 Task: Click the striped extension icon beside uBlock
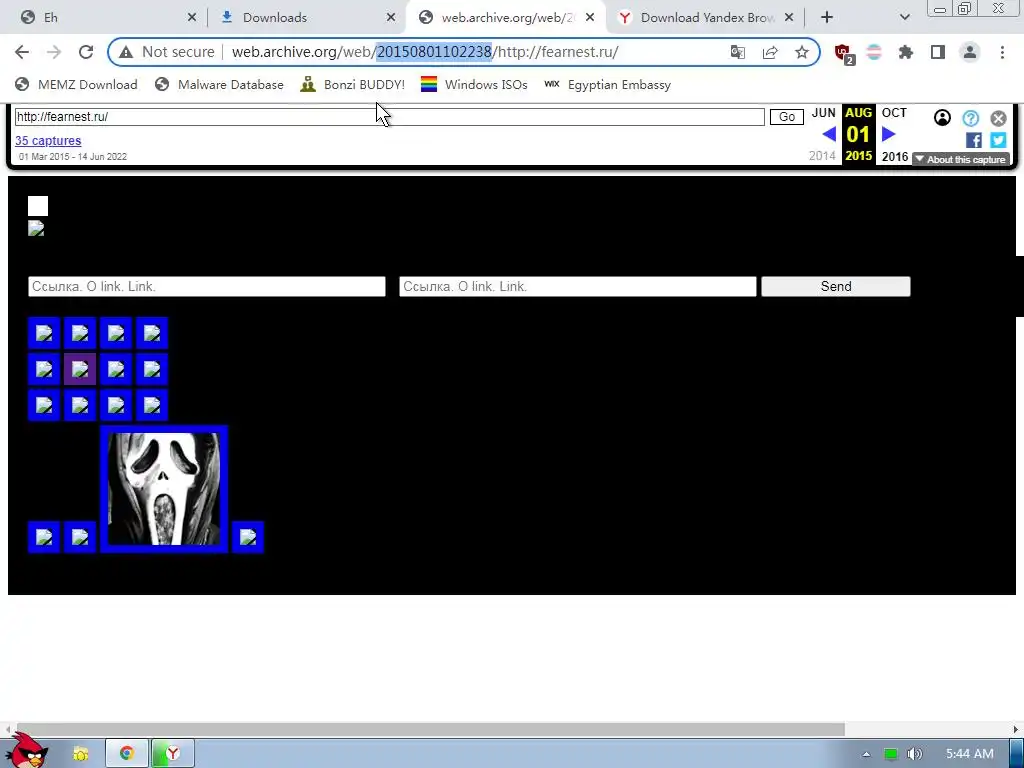pyautogui.click(x=874, y=52)
